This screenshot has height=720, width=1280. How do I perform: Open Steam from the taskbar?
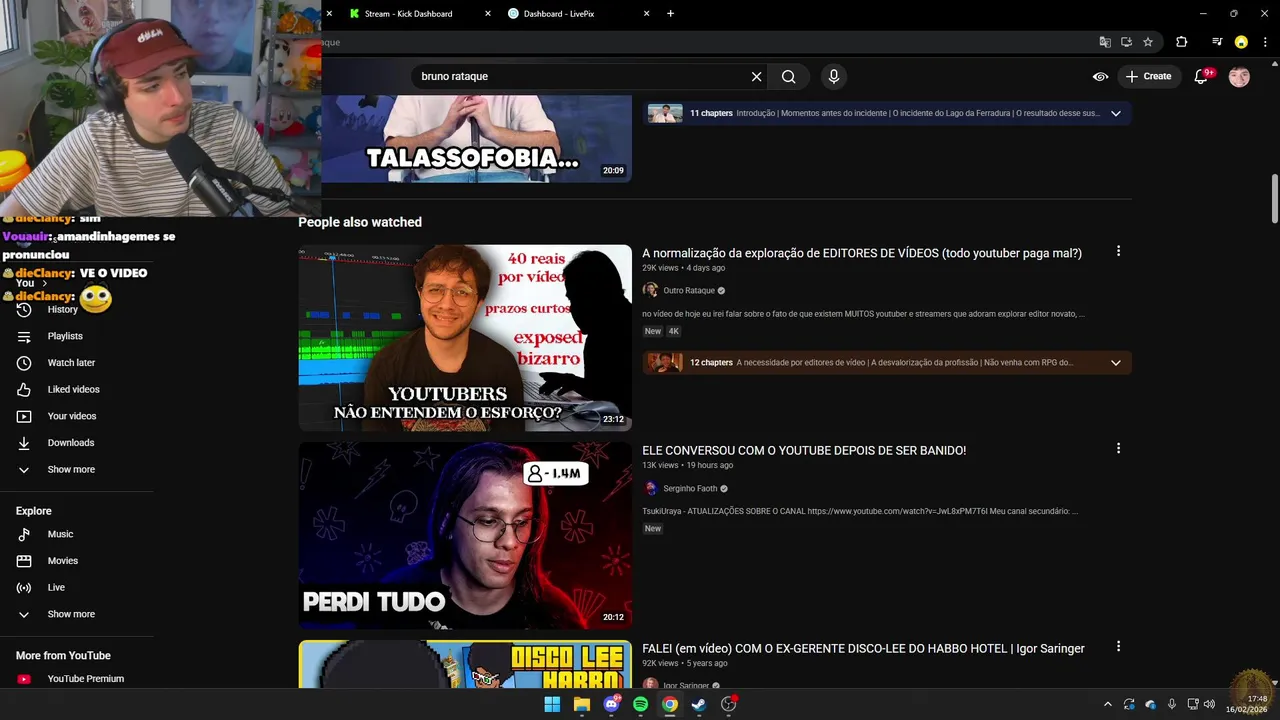[x=699, y=704]
